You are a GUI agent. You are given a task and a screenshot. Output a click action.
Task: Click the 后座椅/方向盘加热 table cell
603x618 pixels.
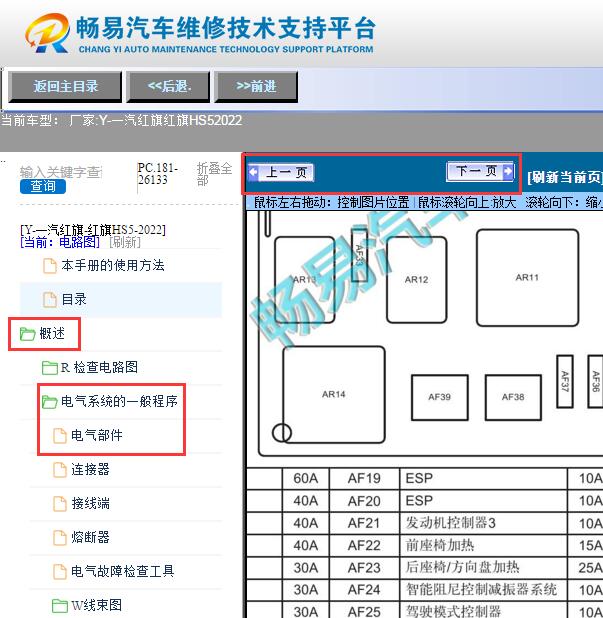click(484, 568)
